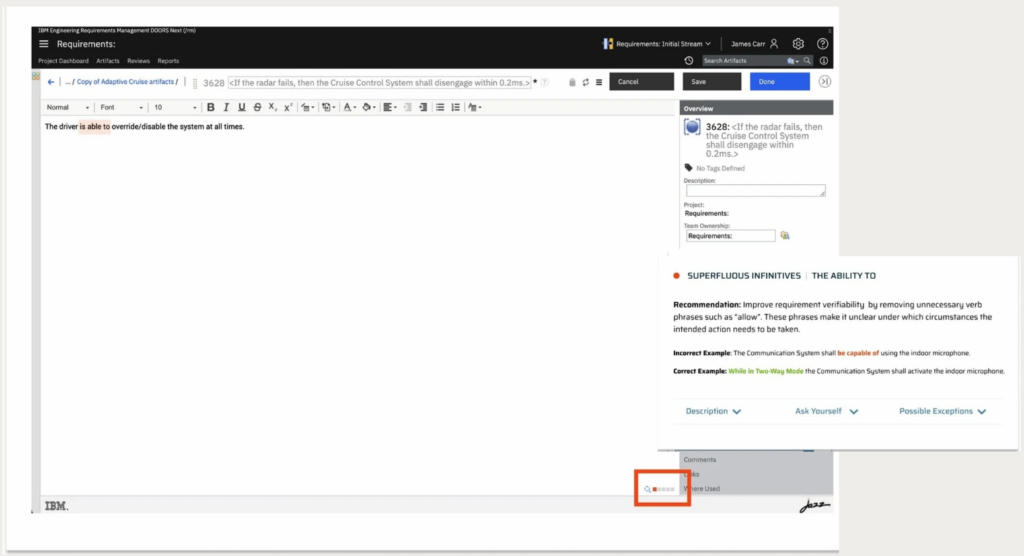This screenshot has height=556, width=1024.
Task: Click the help question mark icon
Action: point(822,44)
